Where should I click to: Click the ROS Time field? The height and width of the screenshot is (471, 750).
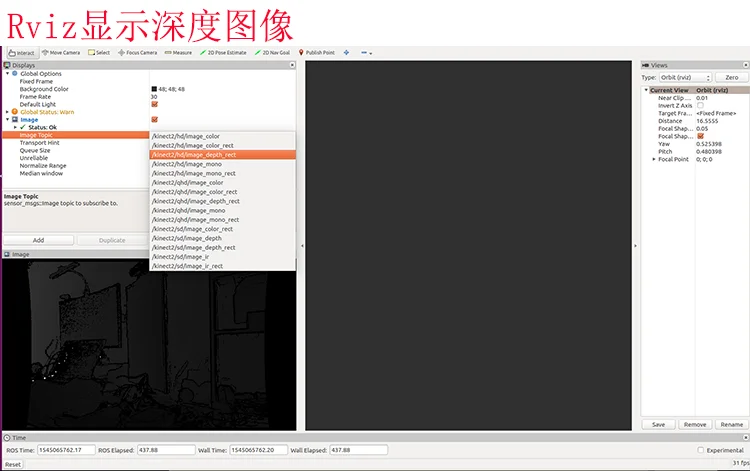(66, 450)
